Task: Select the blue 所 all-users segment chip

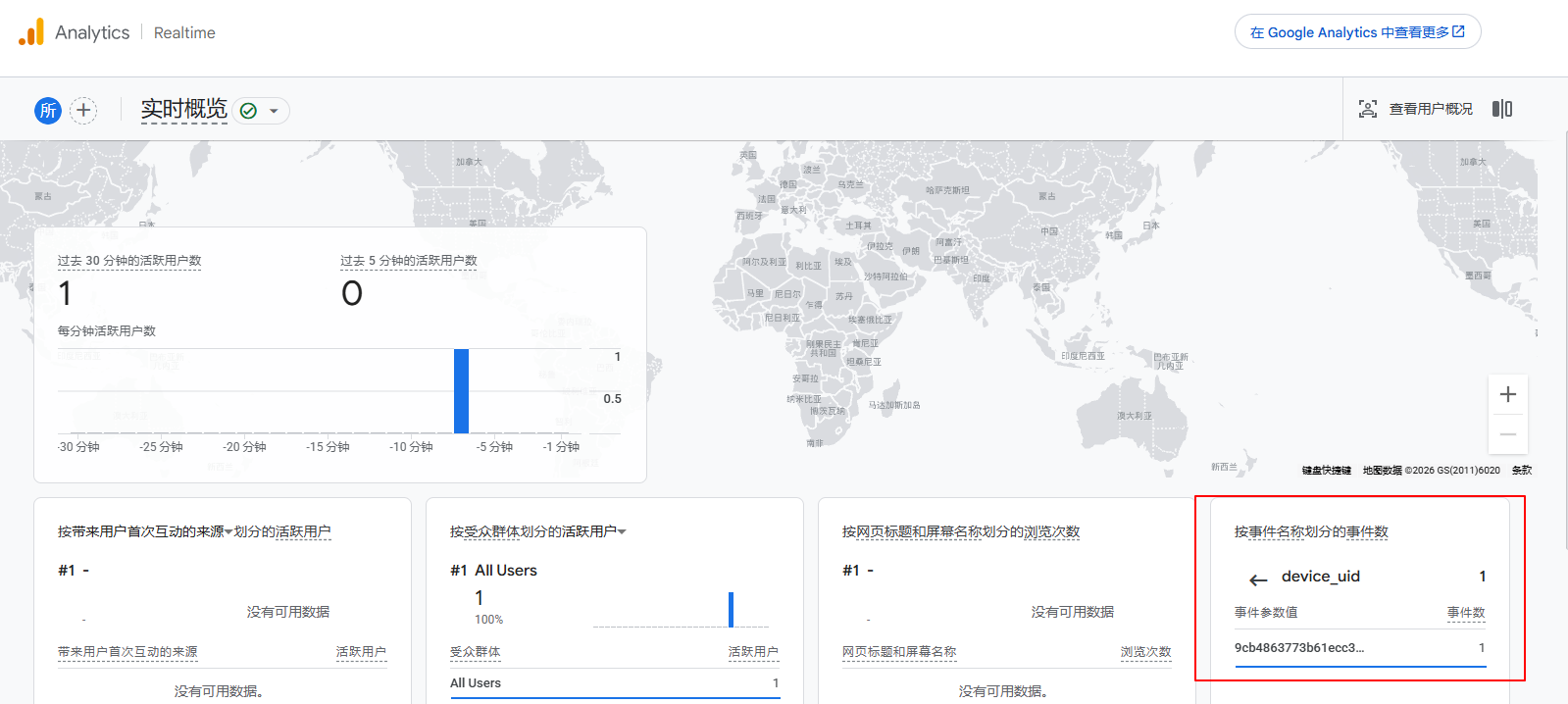Action: click(x=48, y=110)
